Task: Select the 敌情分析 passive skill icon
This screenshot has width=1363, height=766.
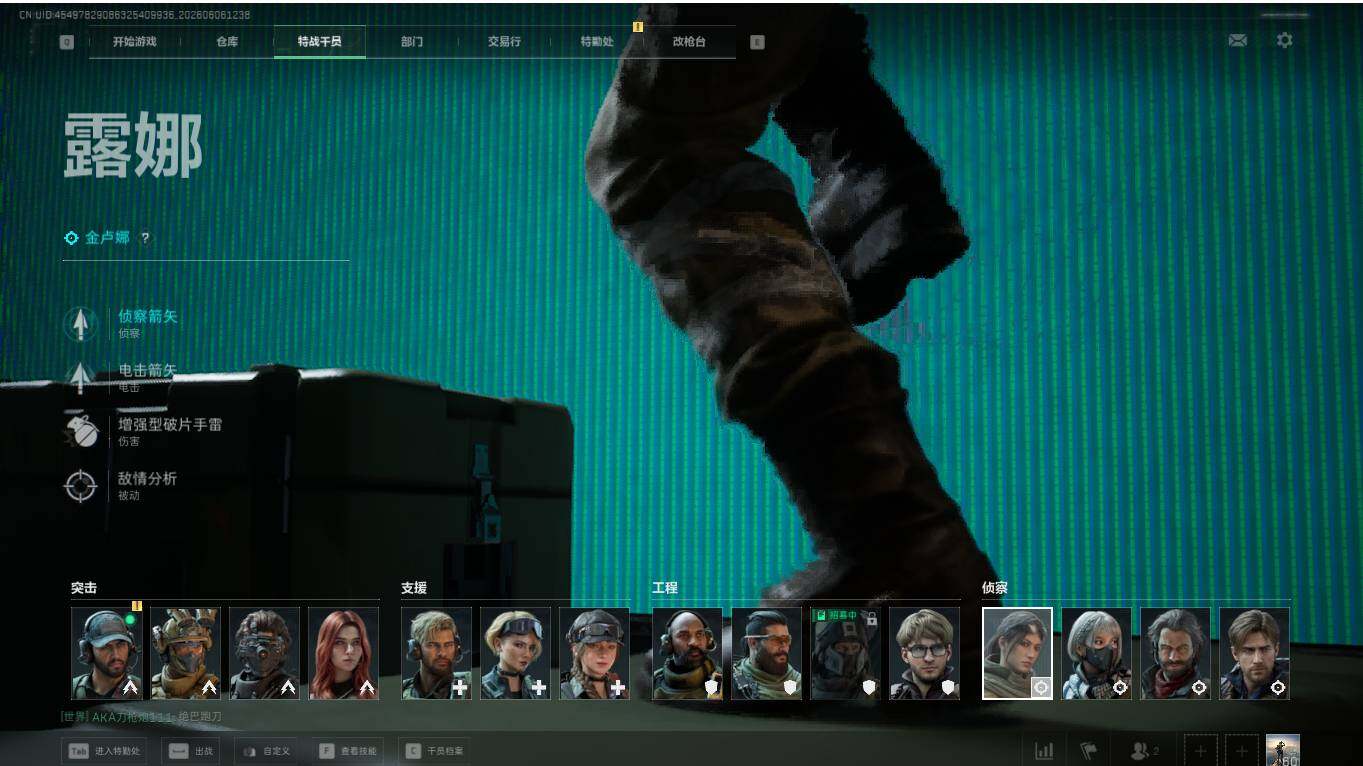Action: (x=80, y=486)
